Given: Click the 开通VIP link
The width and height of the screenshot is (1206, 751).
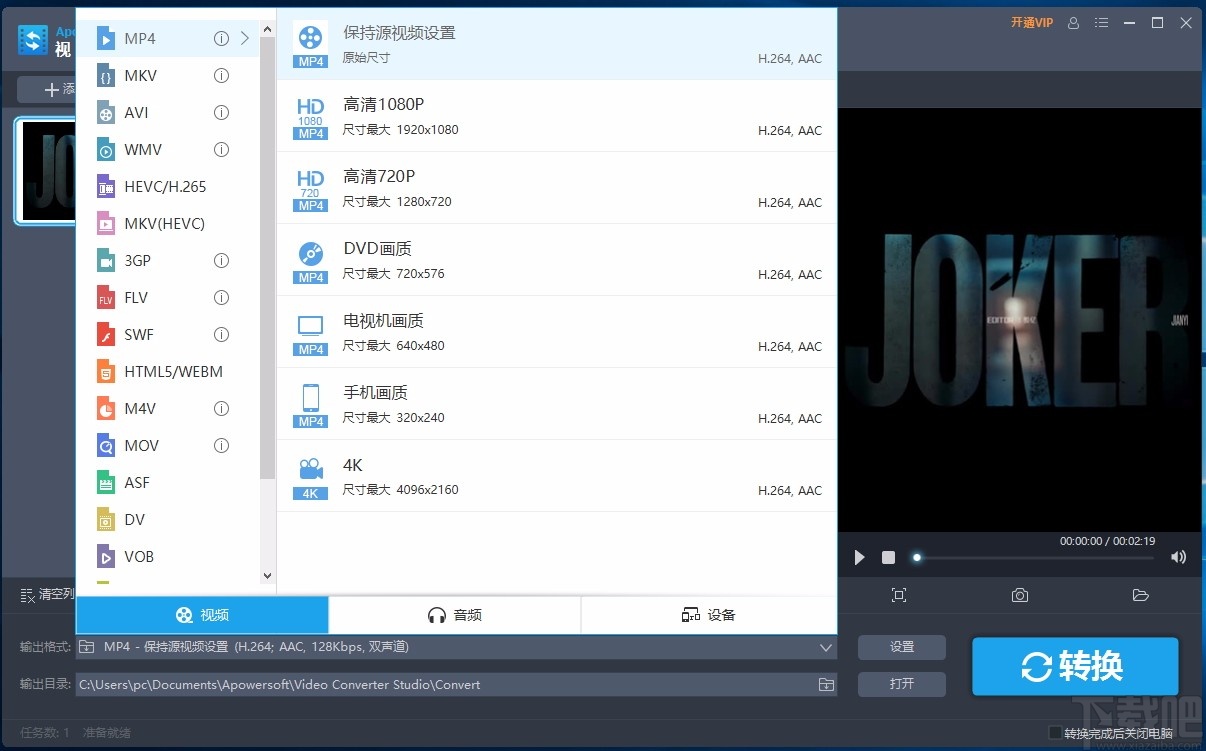Looking at the screenshot, I should pos(1031,22).
